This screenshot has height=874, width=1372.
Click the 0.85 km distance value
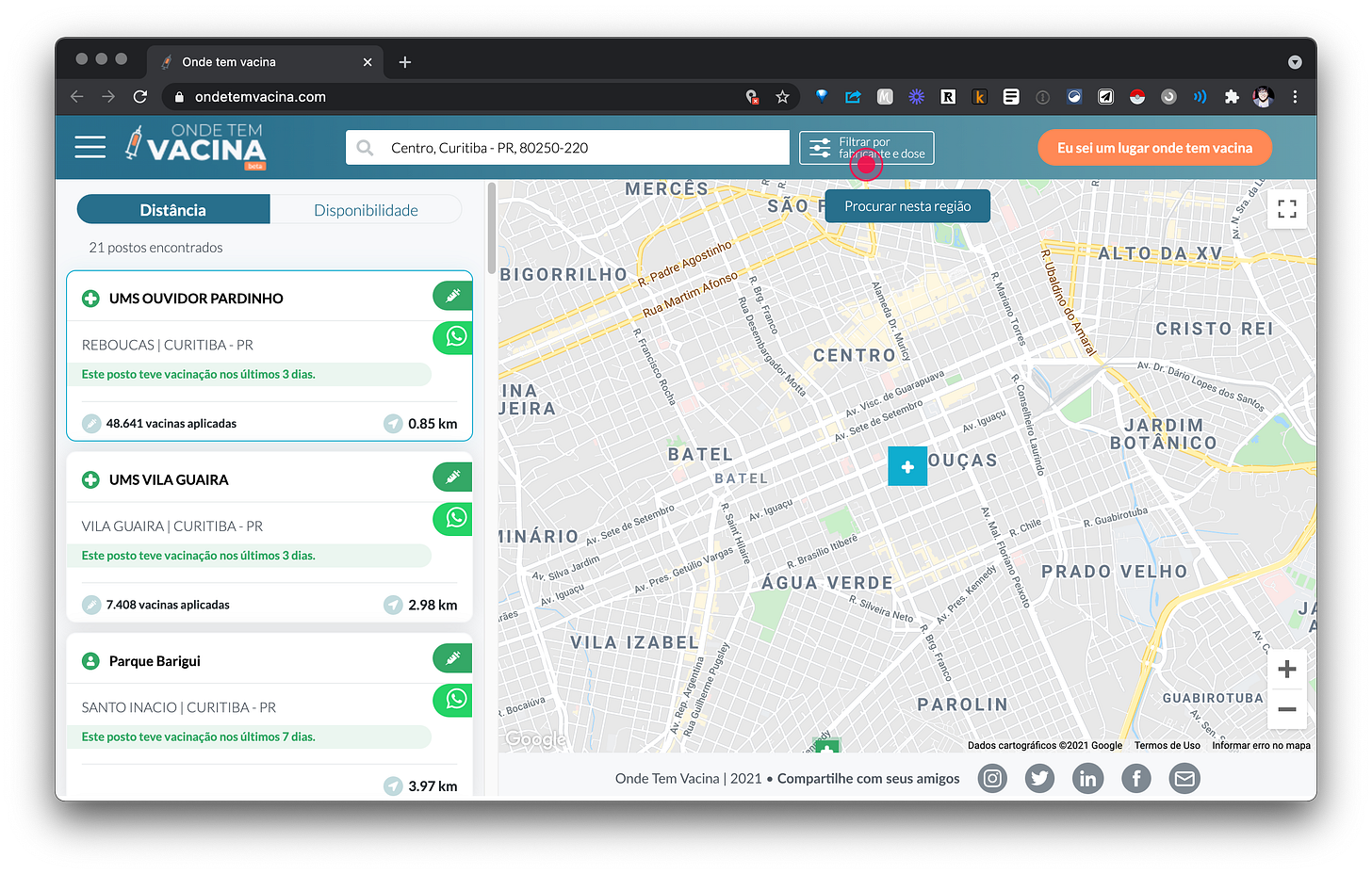(x=433, y=424)
